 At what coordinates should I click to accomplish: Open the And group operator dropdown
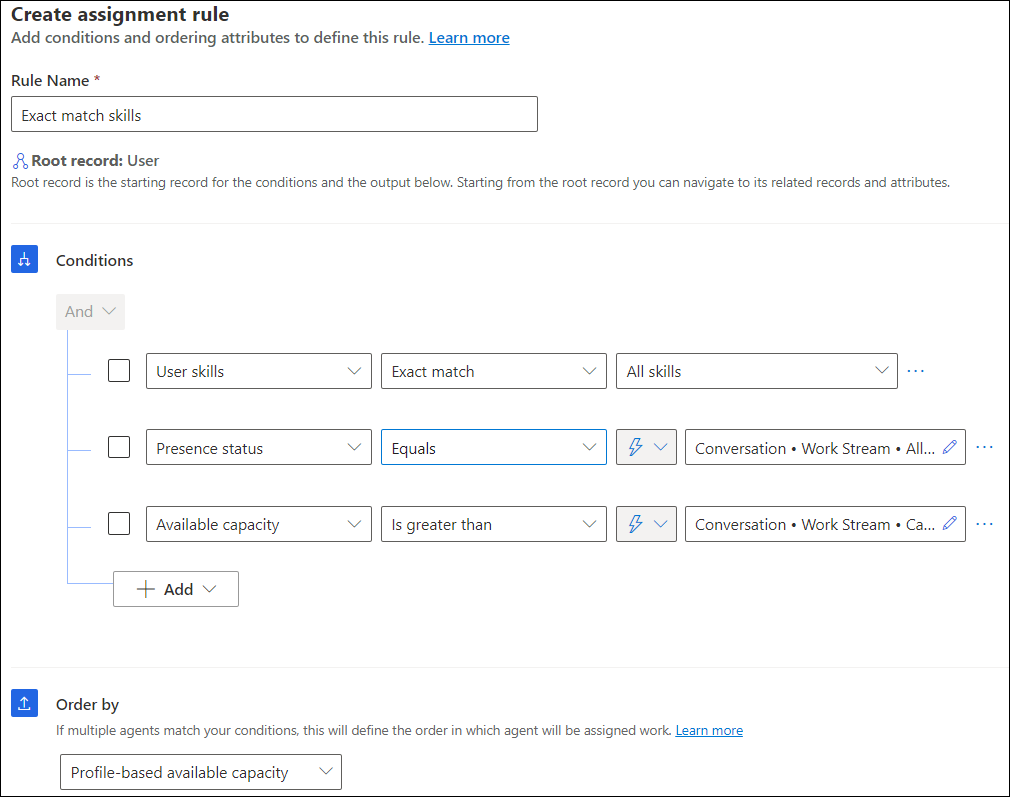point(90,312)
